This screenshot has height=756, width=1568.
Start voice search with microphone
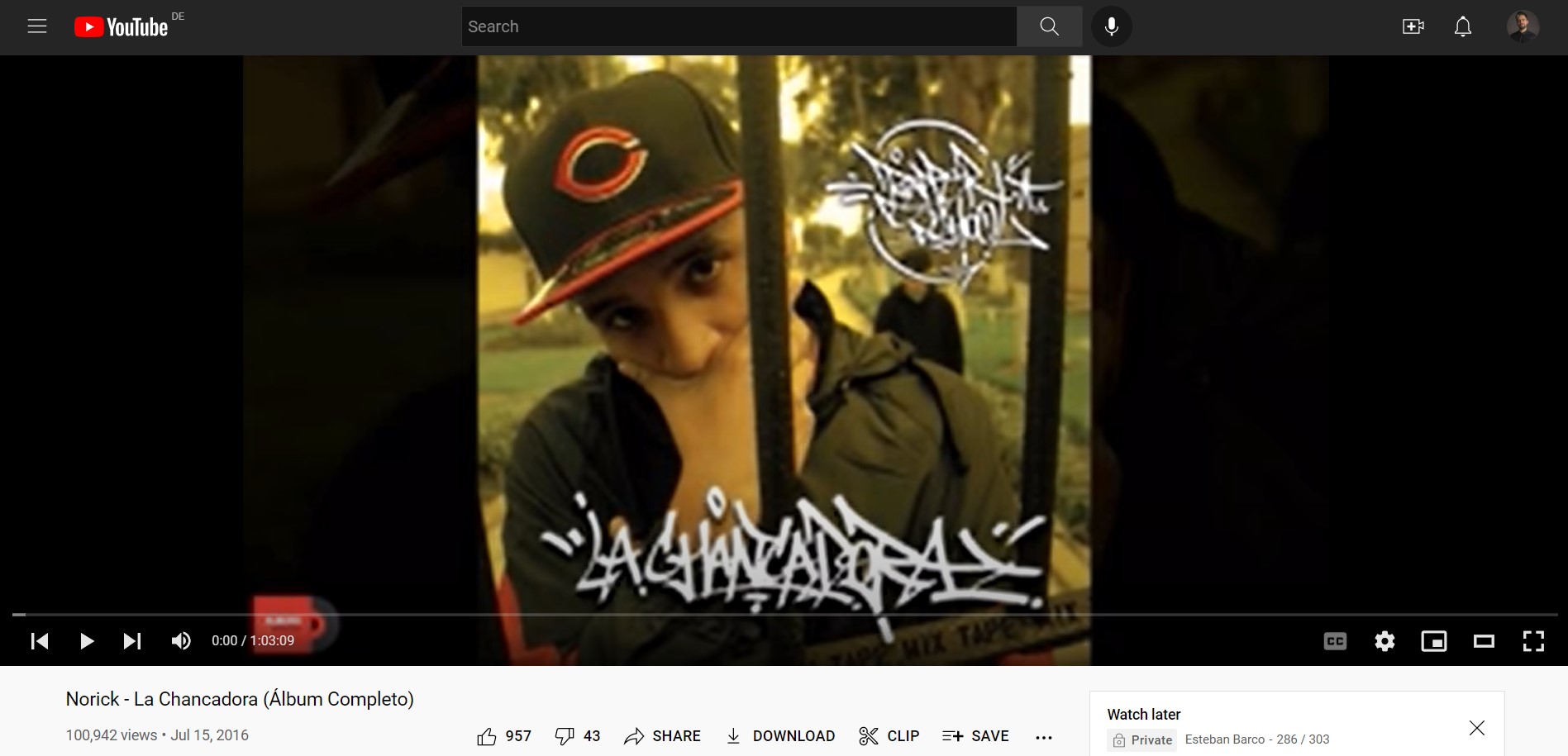1112,26
